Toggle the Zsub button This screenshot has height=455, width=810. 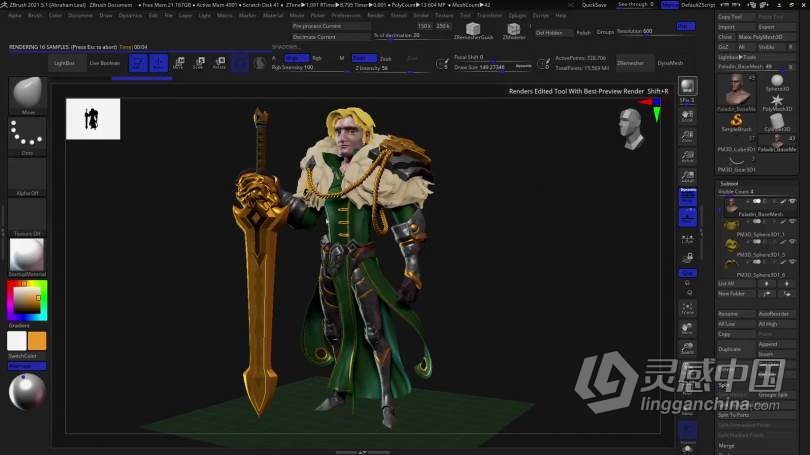(x=385, y=58)
